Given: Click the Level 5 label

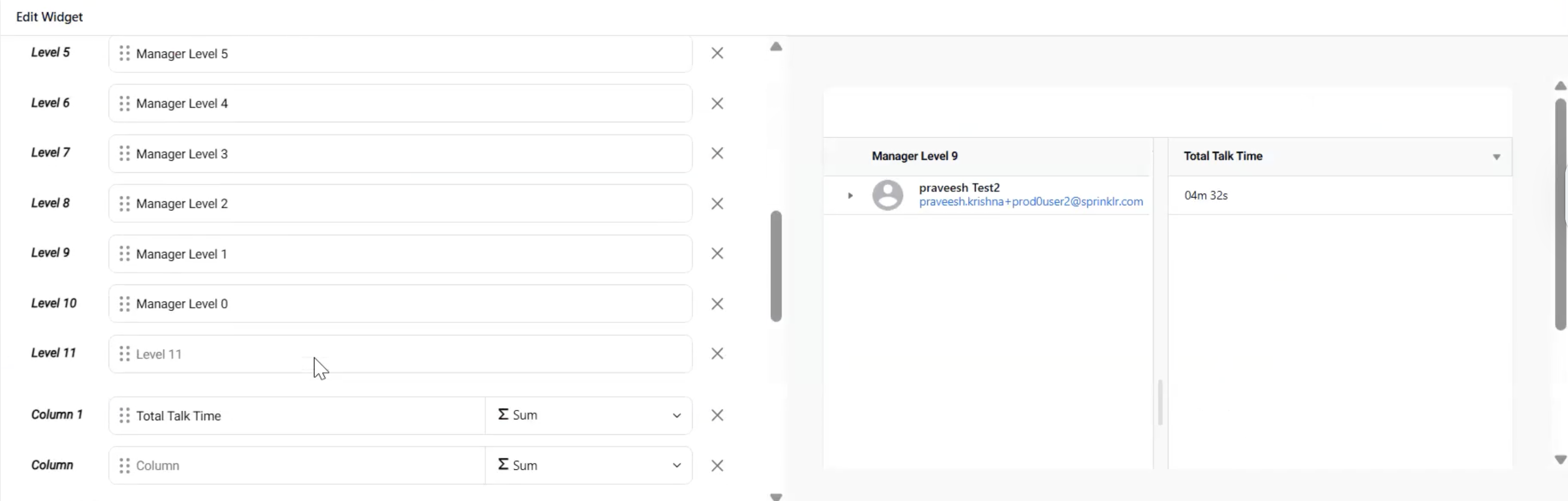Looking at the screenshot, I should click(x=51, y=53).
